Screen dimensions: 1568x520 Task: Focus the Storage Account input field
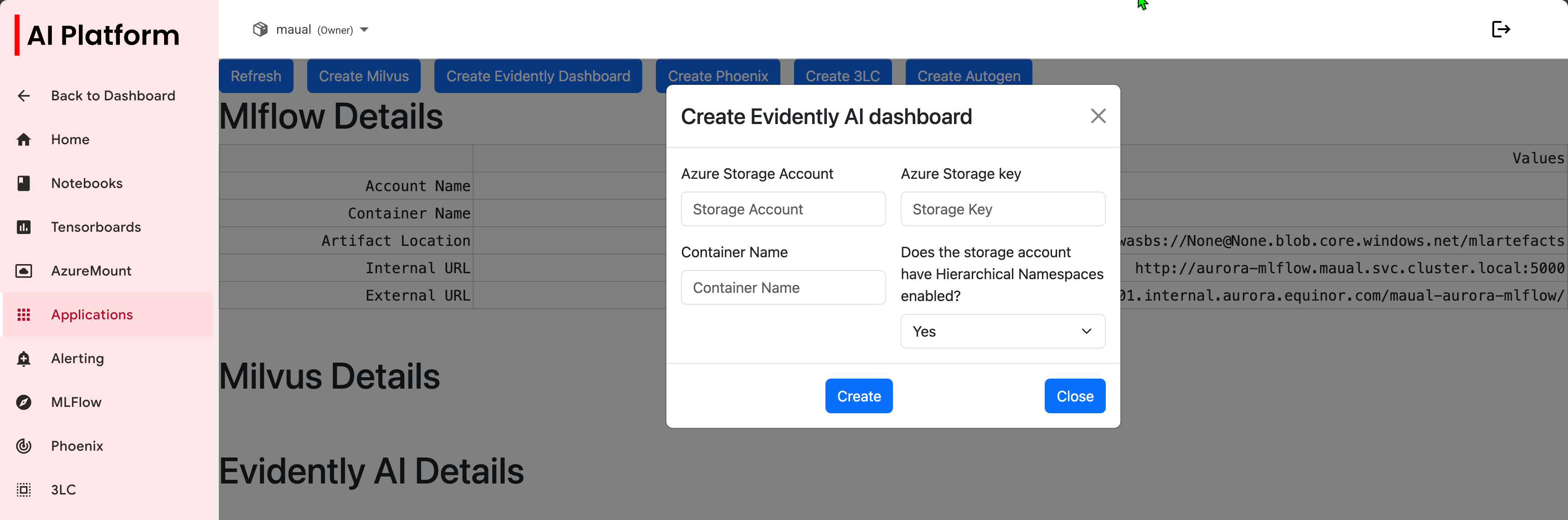[x=783, y=209]
